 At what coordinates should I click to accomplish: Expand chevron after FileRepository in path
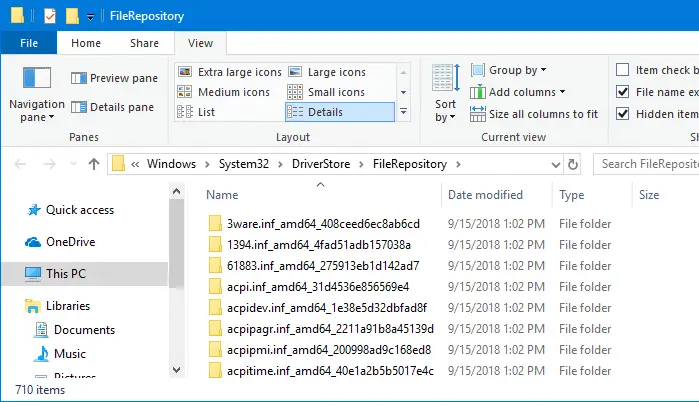point(458,164)
